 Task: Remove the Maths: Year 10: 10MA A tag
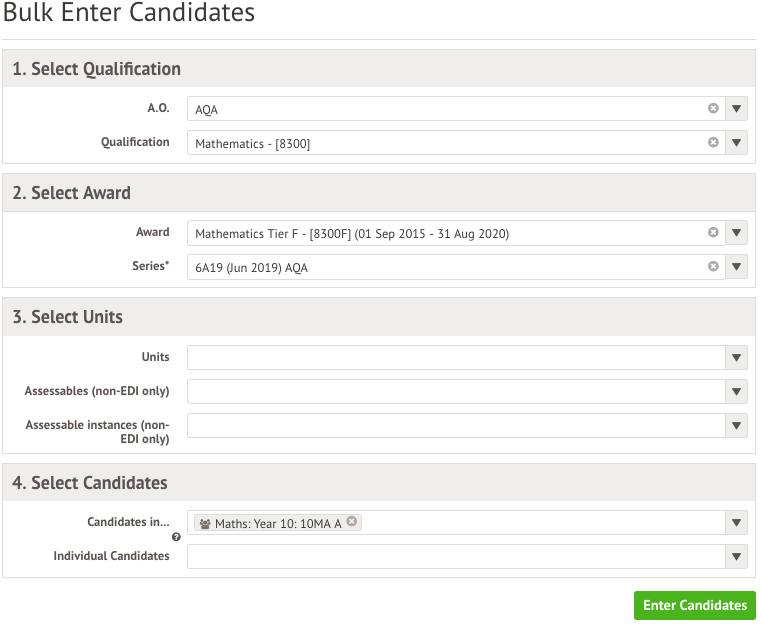[351, 521]
